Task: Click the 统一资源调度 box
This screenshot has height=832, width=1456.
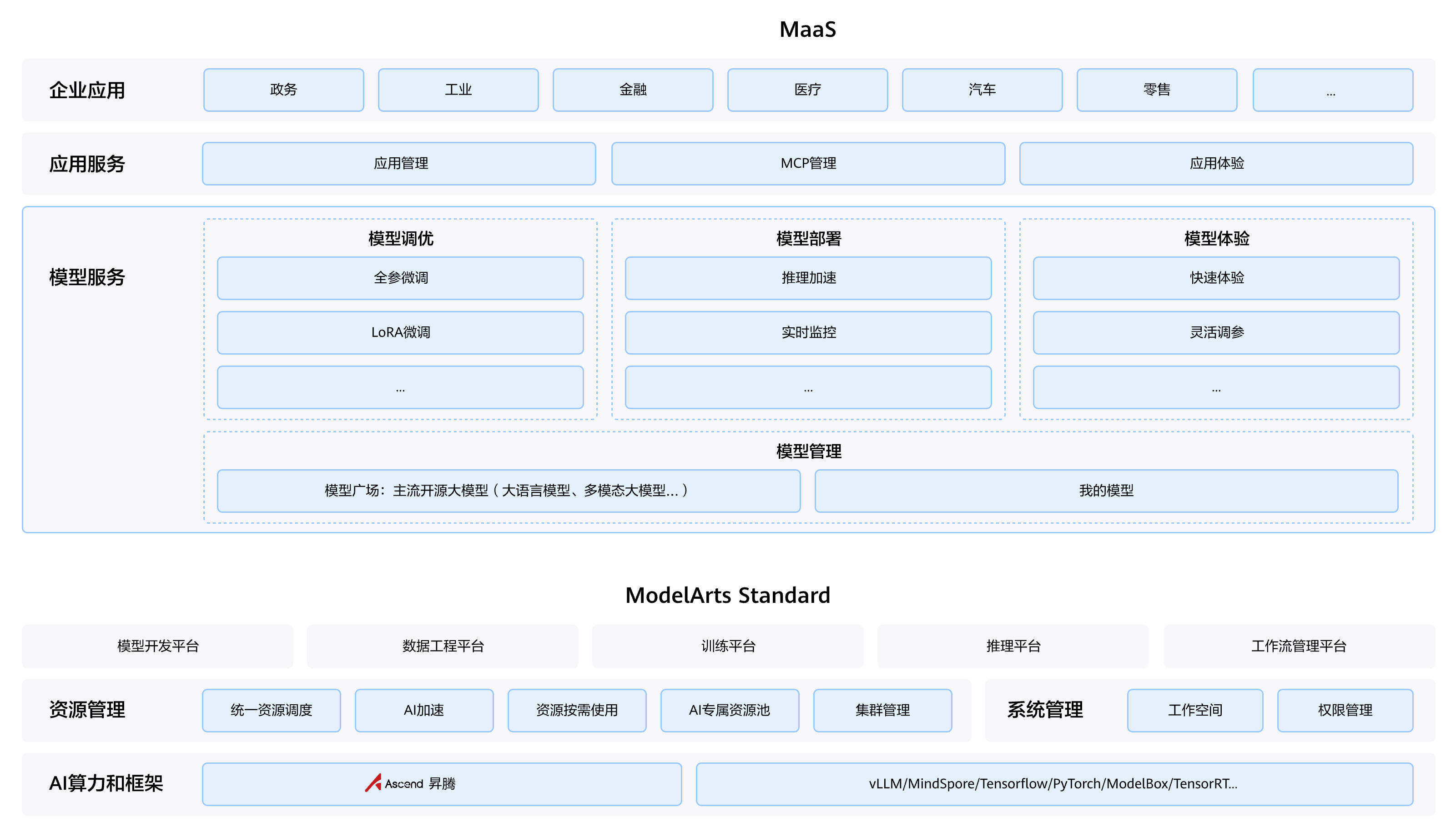Action: [x=271, y=710]
